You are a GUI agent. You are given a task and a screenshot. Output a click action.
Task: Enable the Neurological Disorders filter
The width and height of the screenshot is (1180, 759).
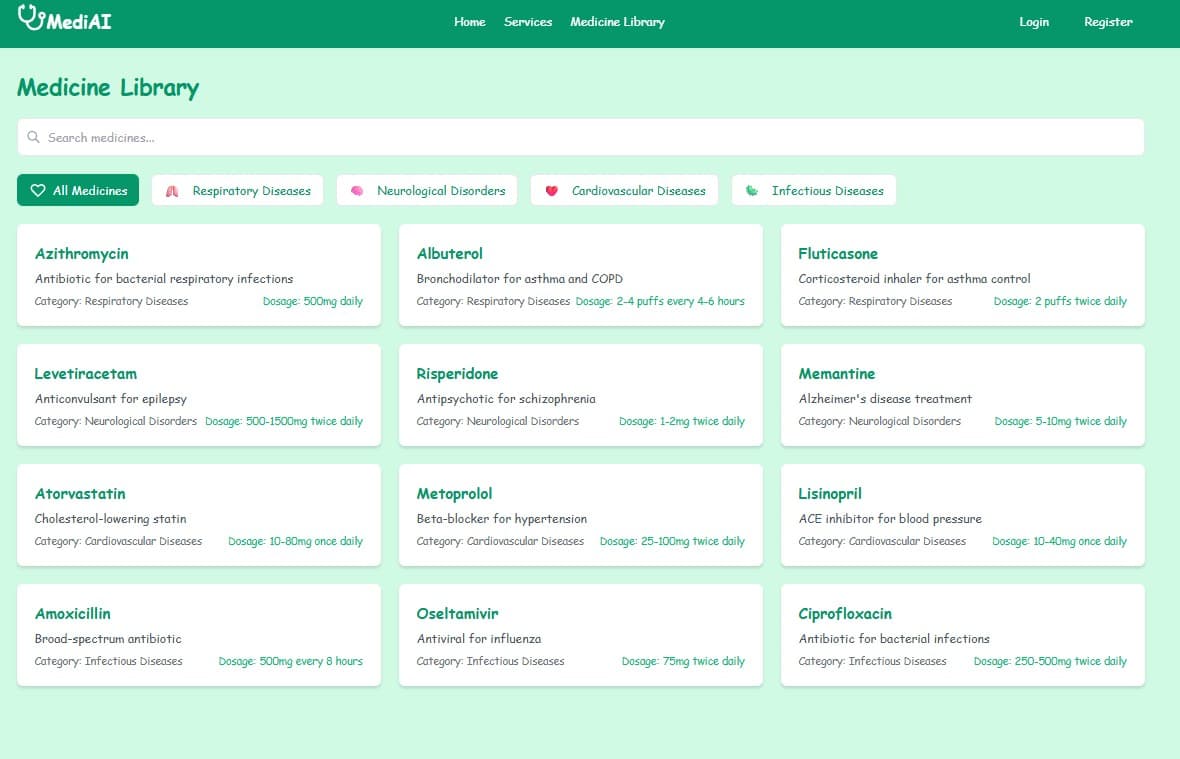point(427,190)
